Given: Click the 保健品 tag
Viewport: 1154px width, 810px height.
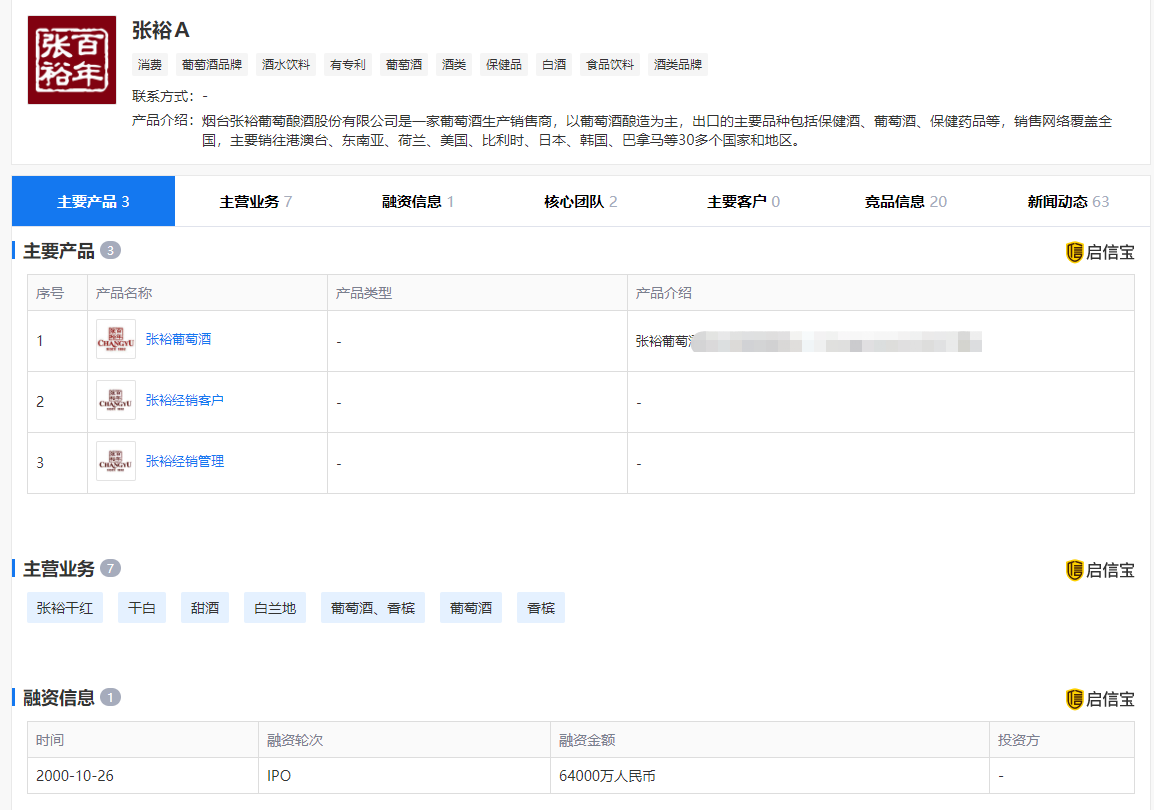Looking at the screenshot, I should pos(504,65).
